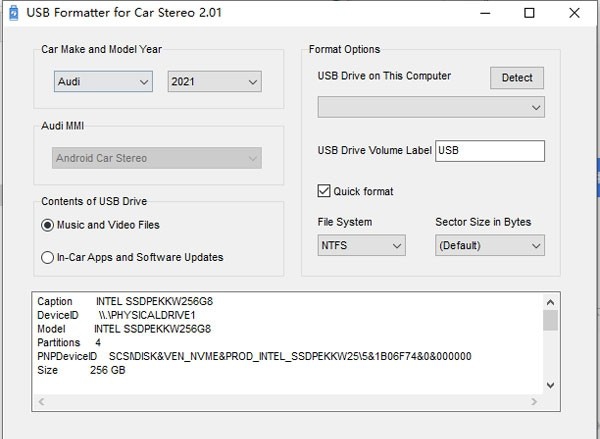This screenshot has height=439, width=600.
Task: Click the Caption row INTEL SSDPEKKW256G8
Action: pyautogui.click(x=125, y=302)
